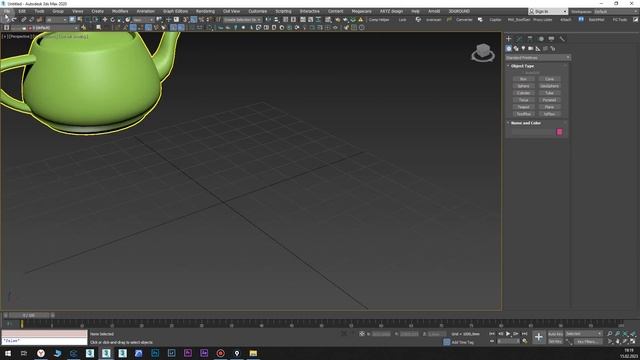The width and height of the screenshot is (640, 360).
Task: Open the Arnold menu
Action: (x=434, y=11)
